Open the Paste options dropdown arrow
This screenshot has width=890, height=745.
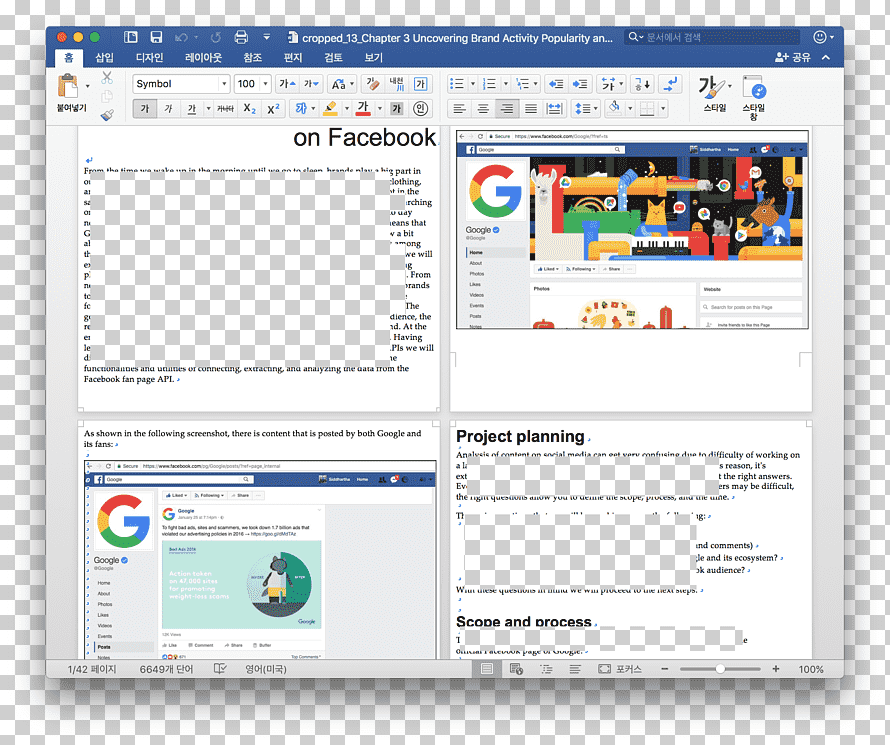87,86
